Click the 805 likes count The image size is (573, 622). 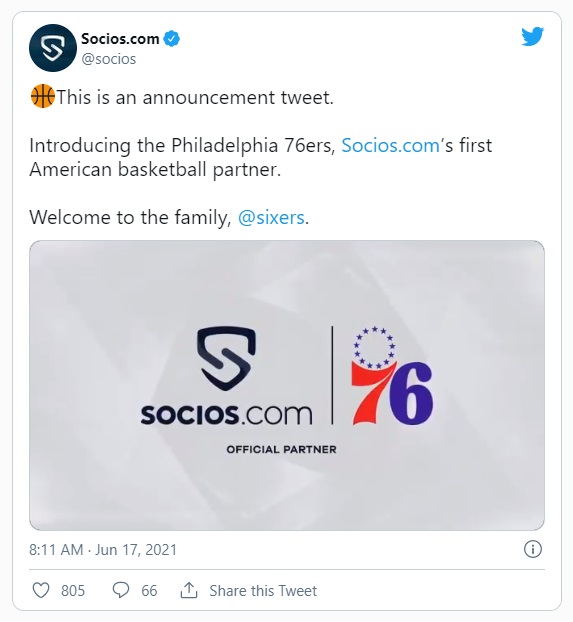(73, 591)
